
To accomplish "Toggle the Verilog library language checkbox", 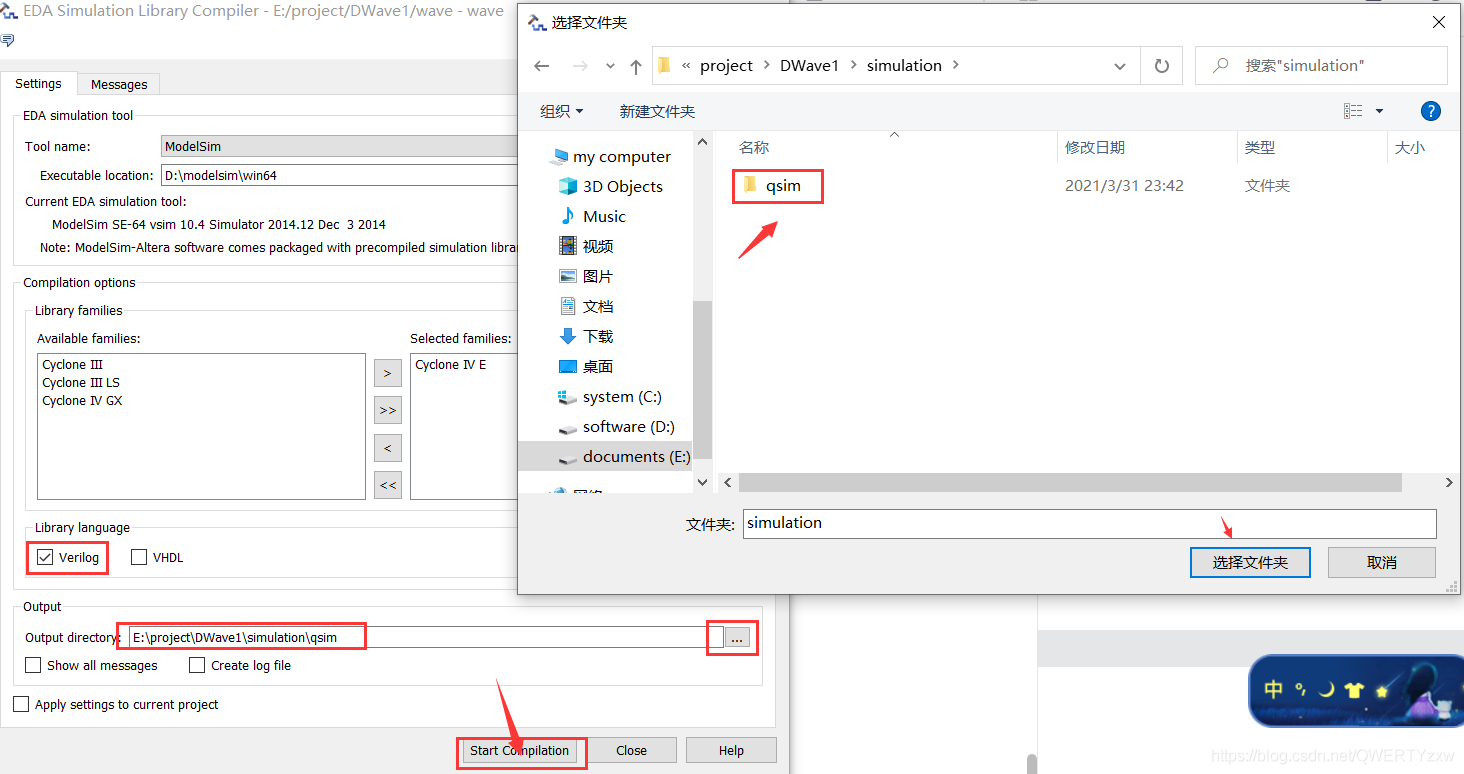I will 45,558.
